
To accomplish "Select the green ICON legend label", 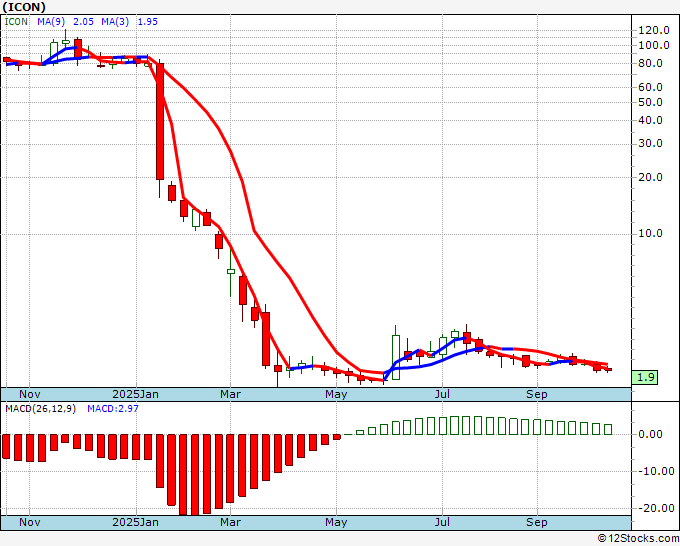I will click(x=16, y=22).
